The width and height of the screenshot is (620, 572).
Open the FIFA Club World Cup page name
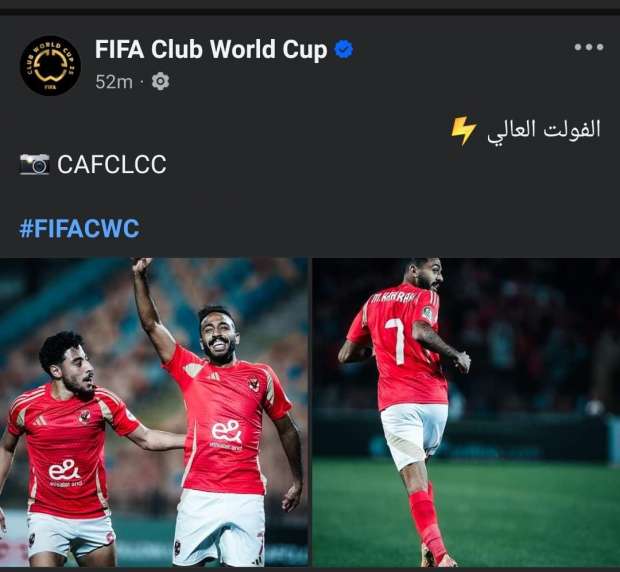pos(211,50)
